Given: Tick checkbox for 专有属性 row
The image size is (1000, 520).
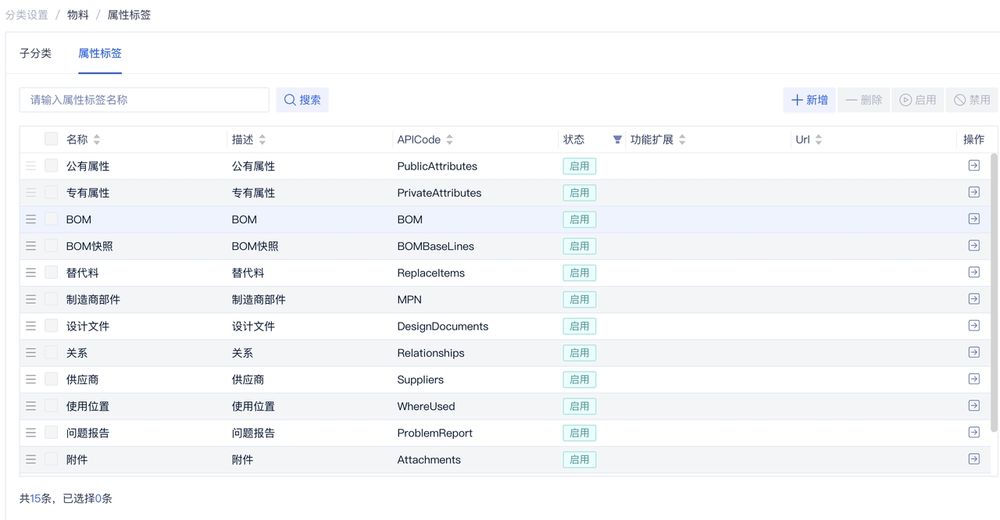Looking at the screenshot, I should click(51, 192).
